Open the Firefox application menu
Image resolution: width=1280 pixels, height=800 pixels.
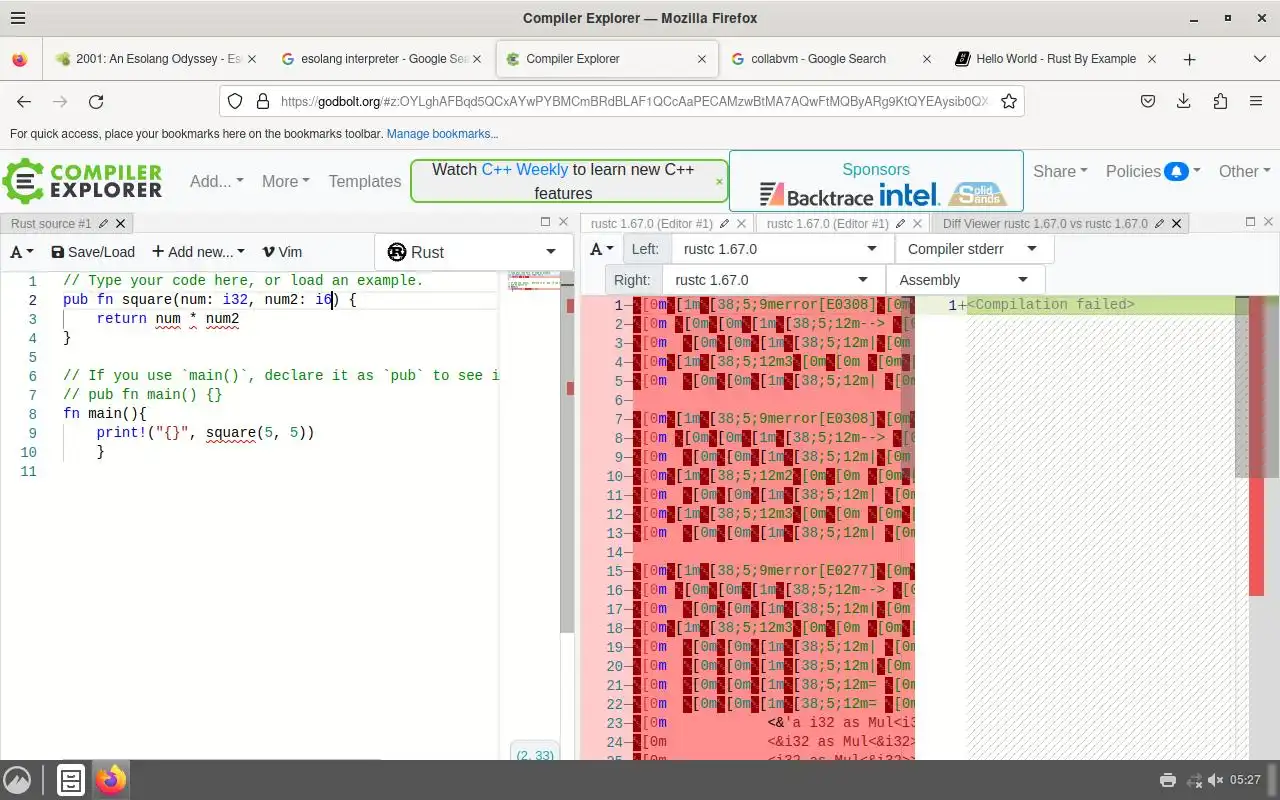[x=1256, y=101]
